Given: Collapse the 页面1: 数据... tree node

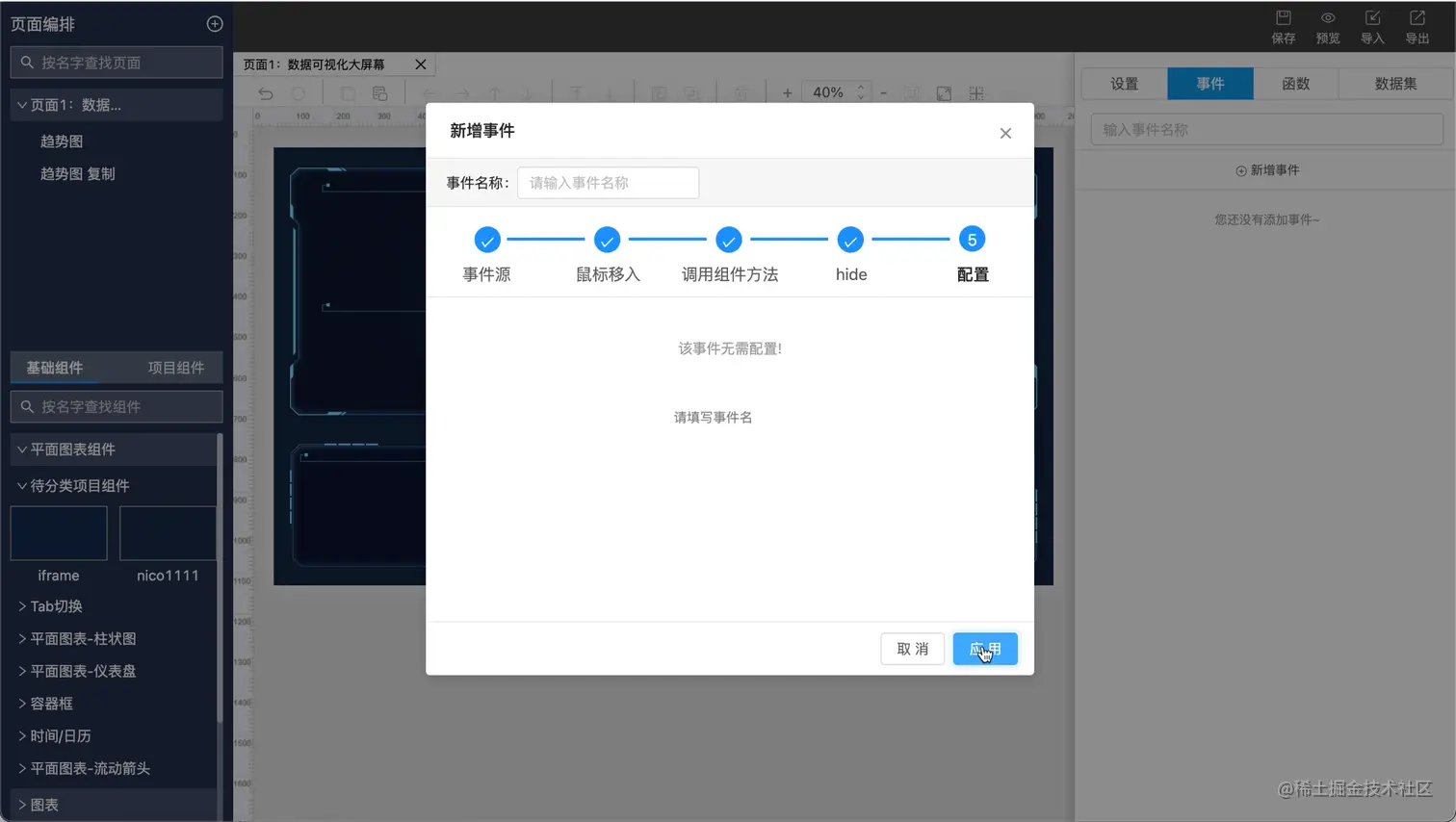Looking at the screenshot, I should coord(22,105).
